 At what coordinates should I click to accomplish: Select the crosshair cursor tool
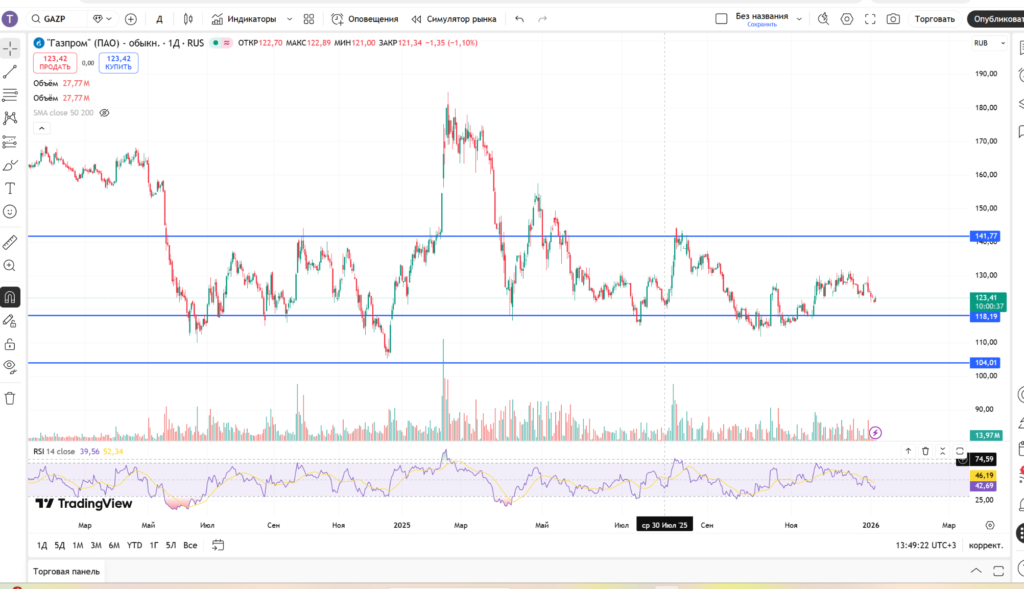(10, 48)
